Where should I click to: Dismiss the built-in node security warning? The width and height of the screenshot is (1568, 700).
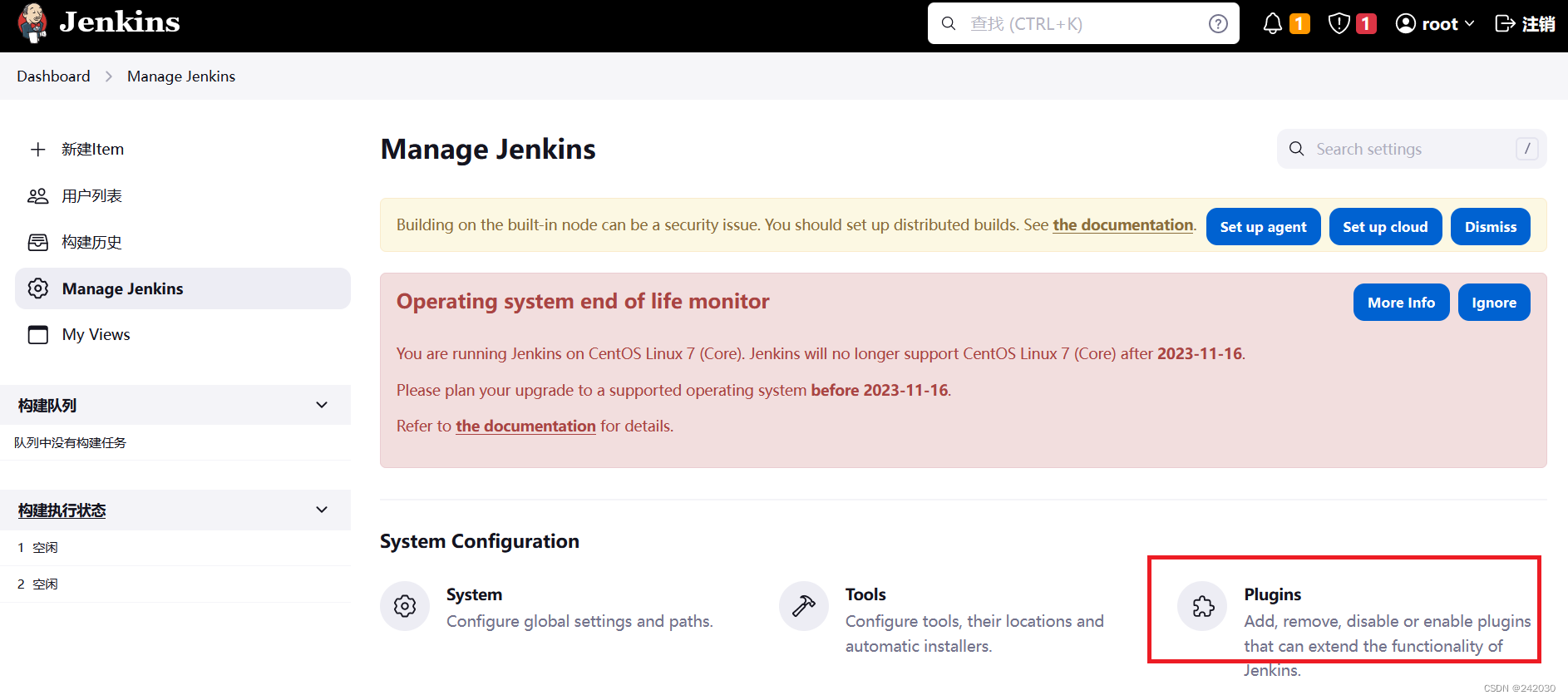pyautogui.click(x=1490, y=227)
